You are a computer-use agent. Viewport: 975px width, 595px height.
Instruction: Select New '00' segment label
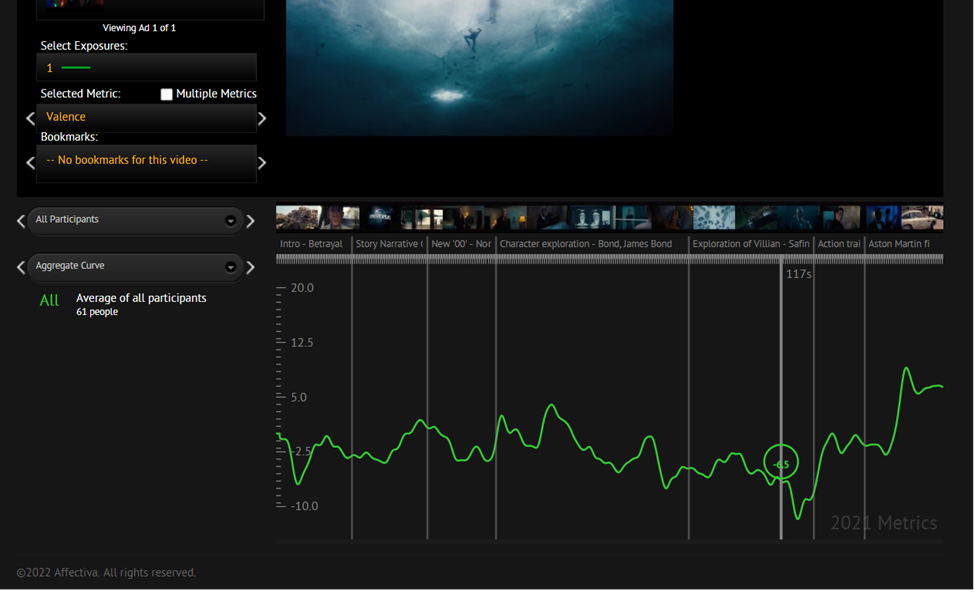coord(461,244)
